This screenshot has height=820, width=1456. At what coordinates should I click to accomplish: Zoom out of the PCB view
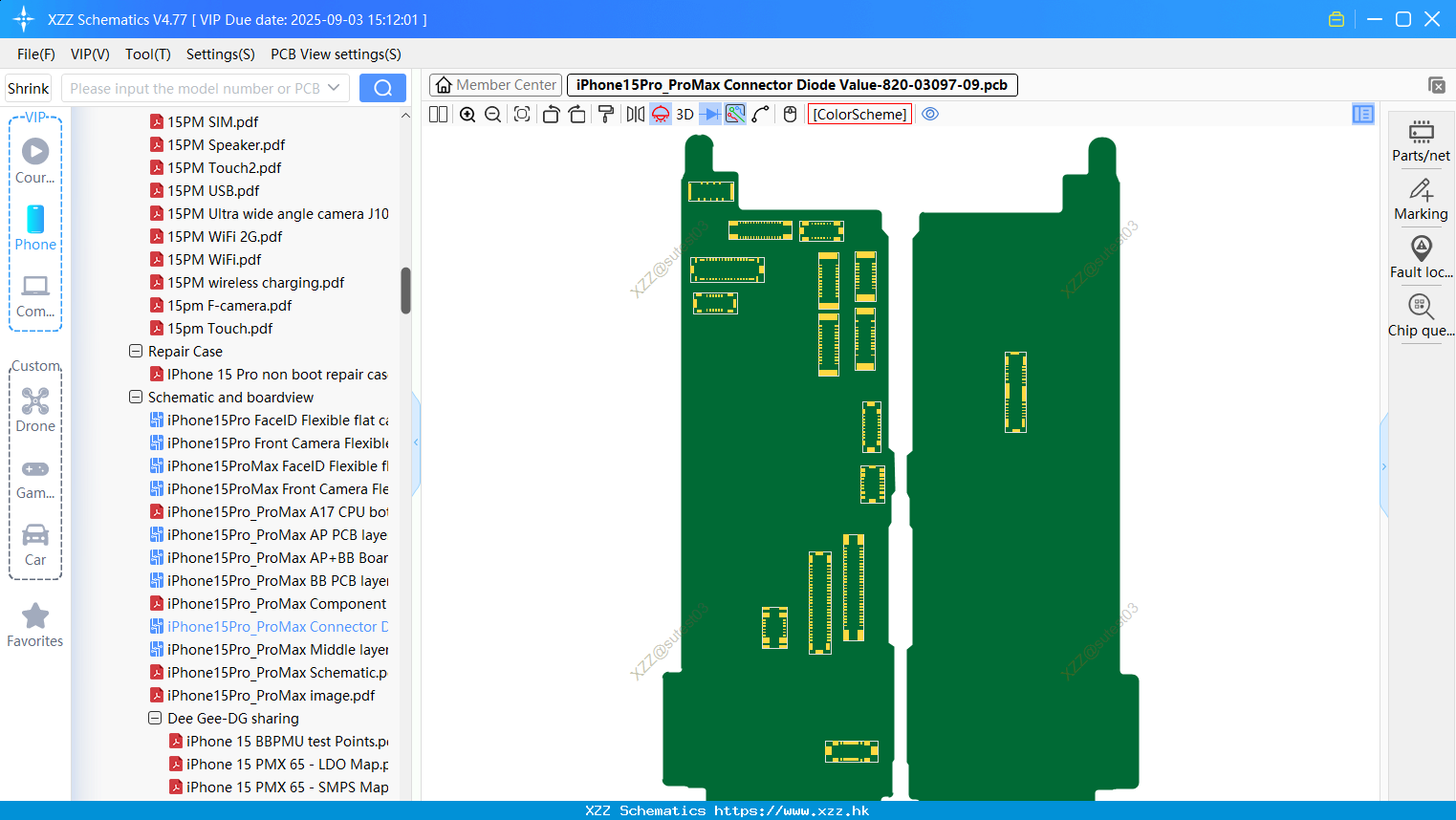492,114
